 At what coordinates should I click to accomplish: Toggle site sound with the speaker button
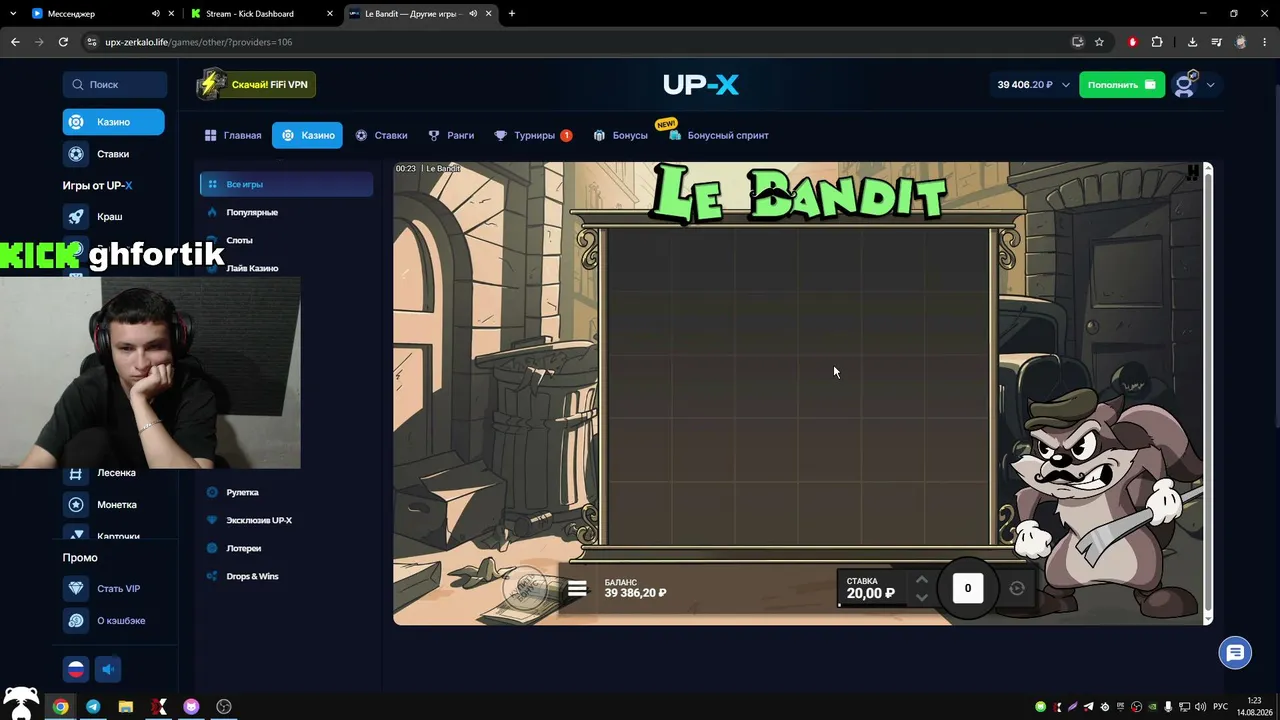pyautogui.click(x=109, y=669)
